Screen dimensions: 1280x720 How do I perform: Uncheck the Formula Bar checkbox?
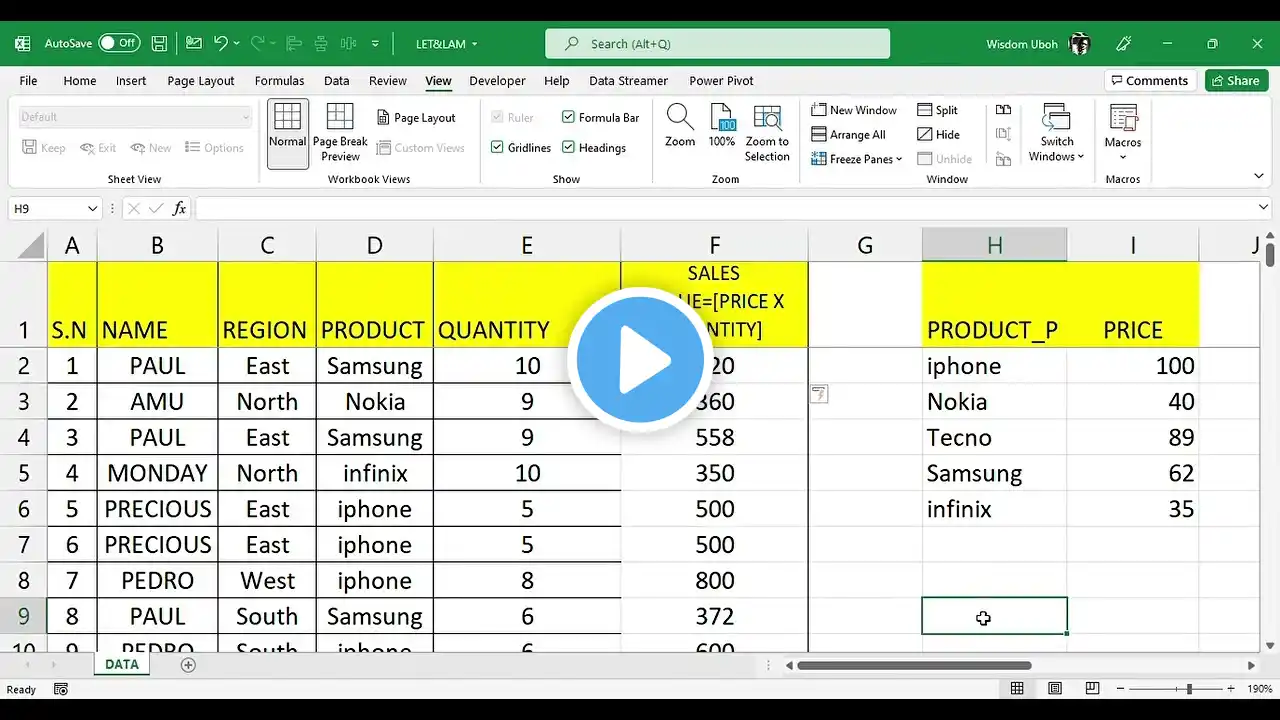coord(569,118)
